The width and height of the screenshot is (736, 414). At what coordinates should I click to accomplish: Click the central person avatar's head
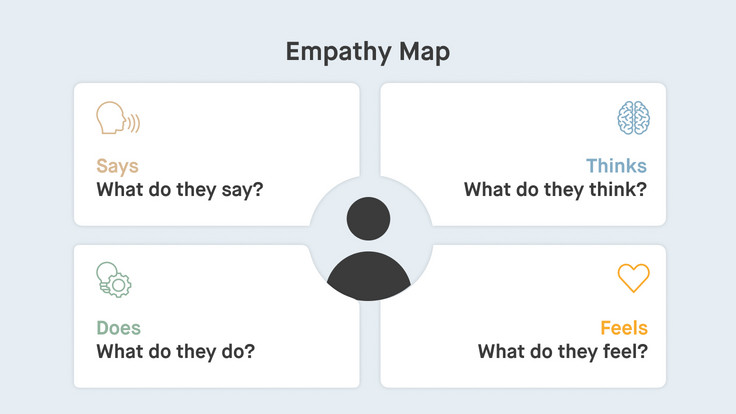coord(369,219)
